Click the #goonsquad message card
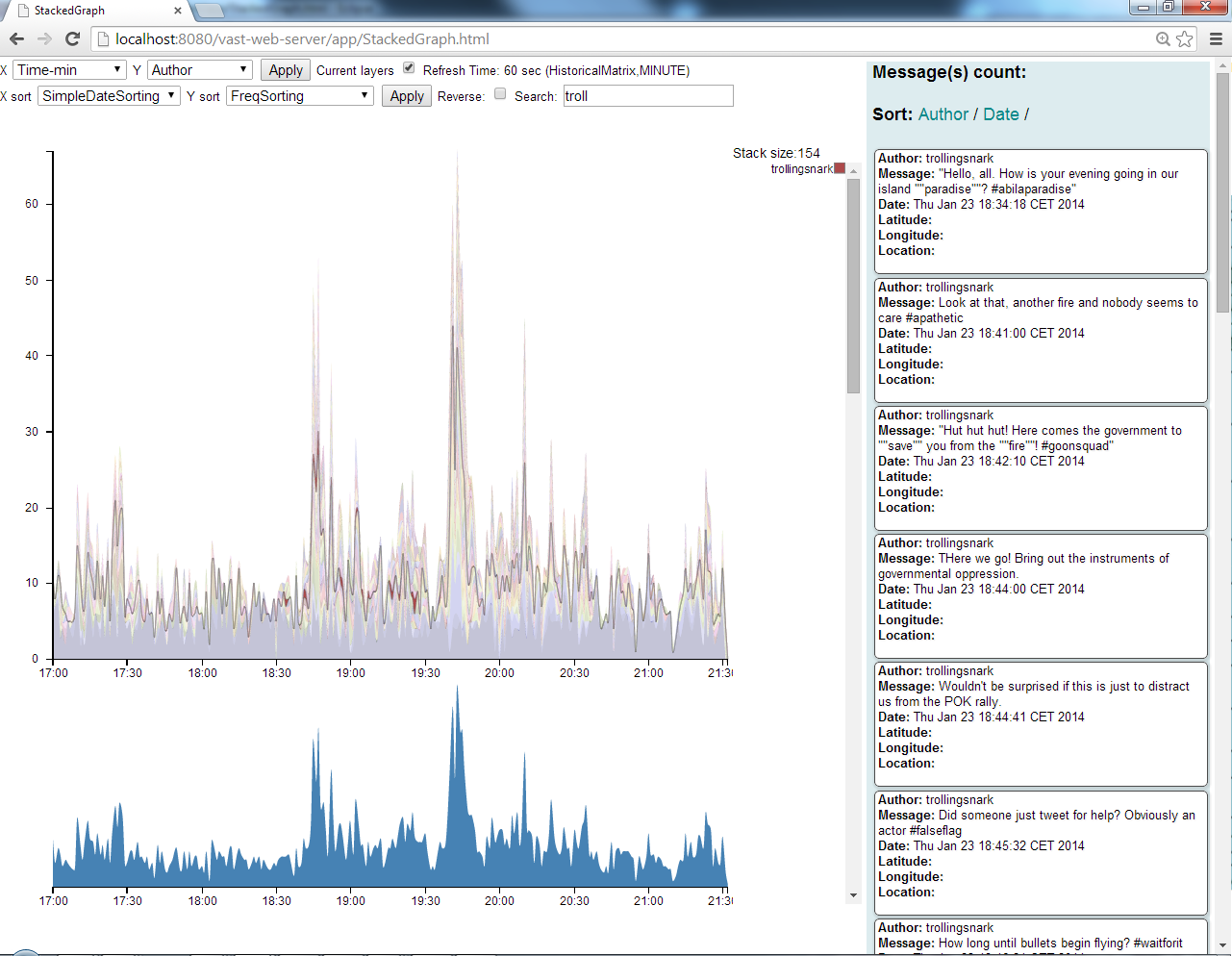 1041,468
